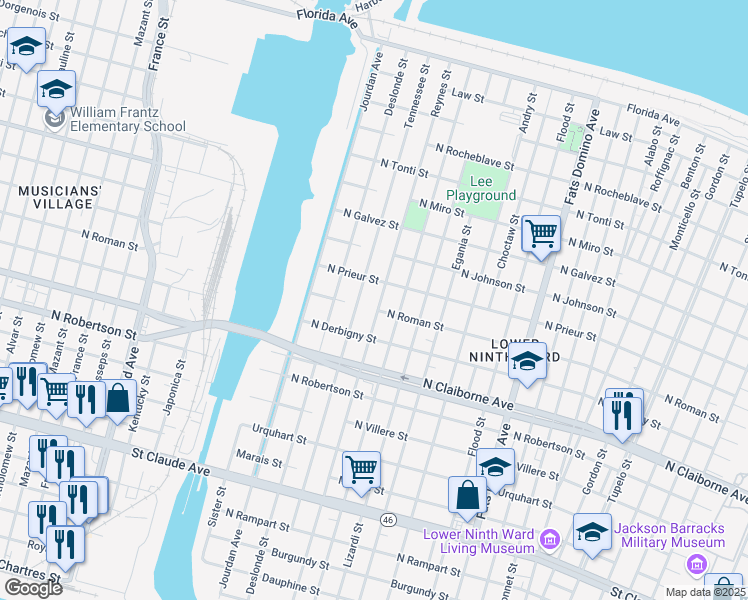Click the Dorgenois St label

click(x=30, y=10)
